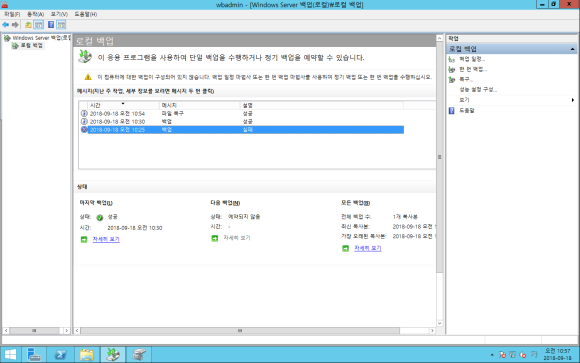Screen dimensions: 580x363
Task: Toggle the console tree pane toolbar icon
Action: 38,25
